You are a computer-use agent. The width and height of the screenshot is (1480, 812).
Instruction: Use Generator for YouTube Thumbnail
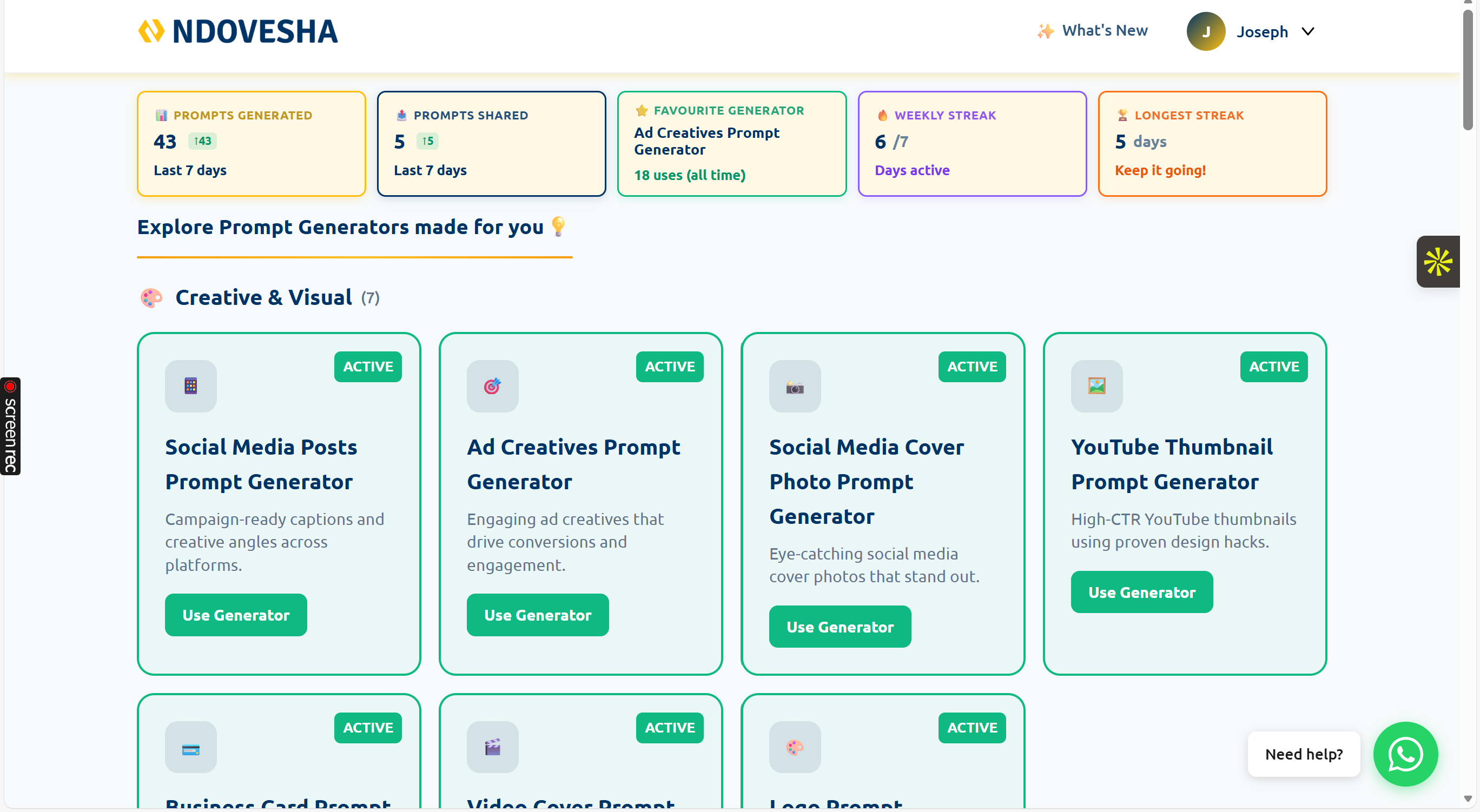point(1141,591)
